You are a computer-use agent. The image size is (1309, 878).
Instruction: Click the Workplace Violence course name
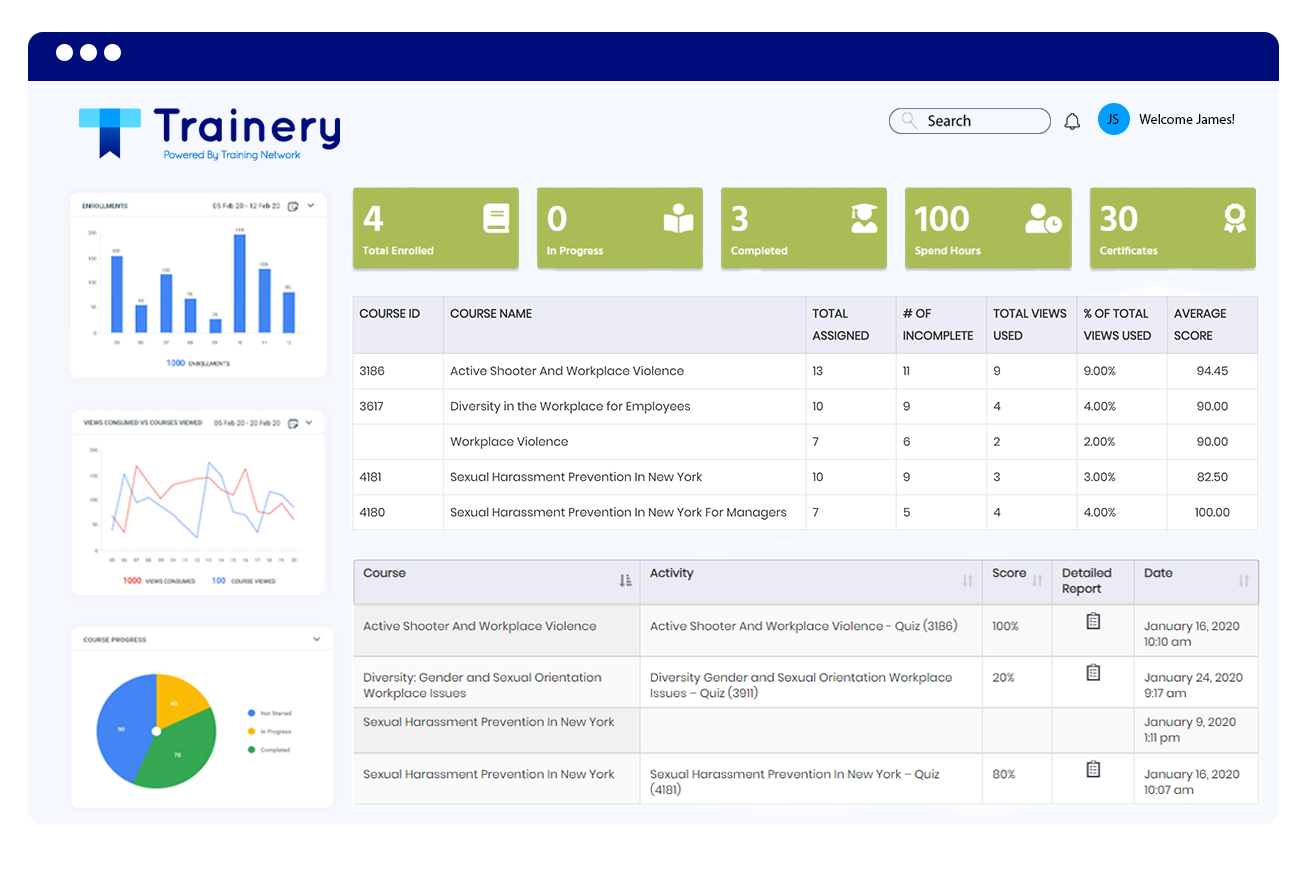[509, 442]
